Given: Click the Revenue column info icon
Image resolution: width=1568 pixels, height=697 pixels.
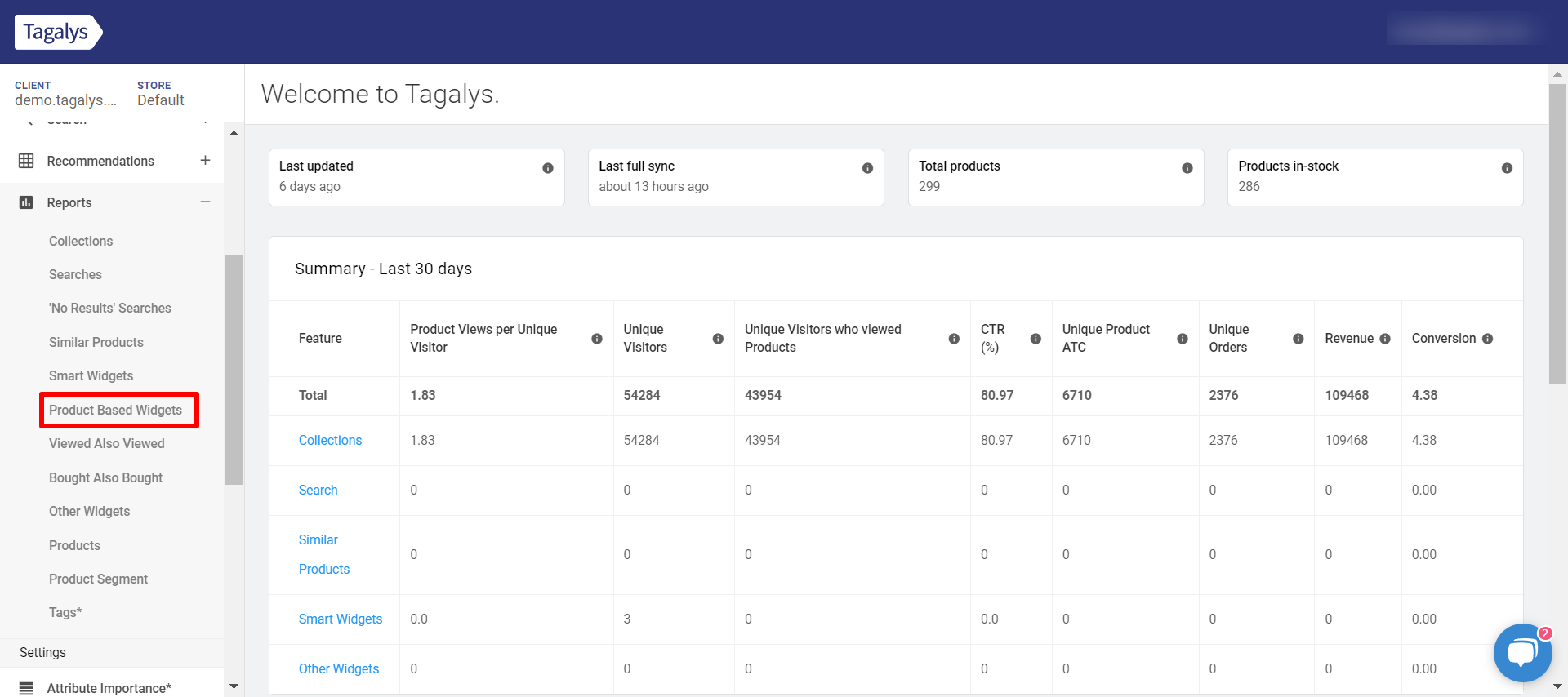Looking at the screenshot, I should (1385, 339).
